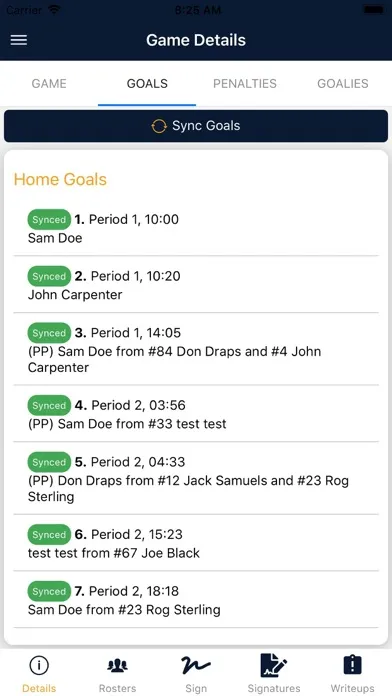This screenshot has height=696, width=392.
Task: Select goal 4 at Period 2, 03:56
Action: click(x=196, y=414)
